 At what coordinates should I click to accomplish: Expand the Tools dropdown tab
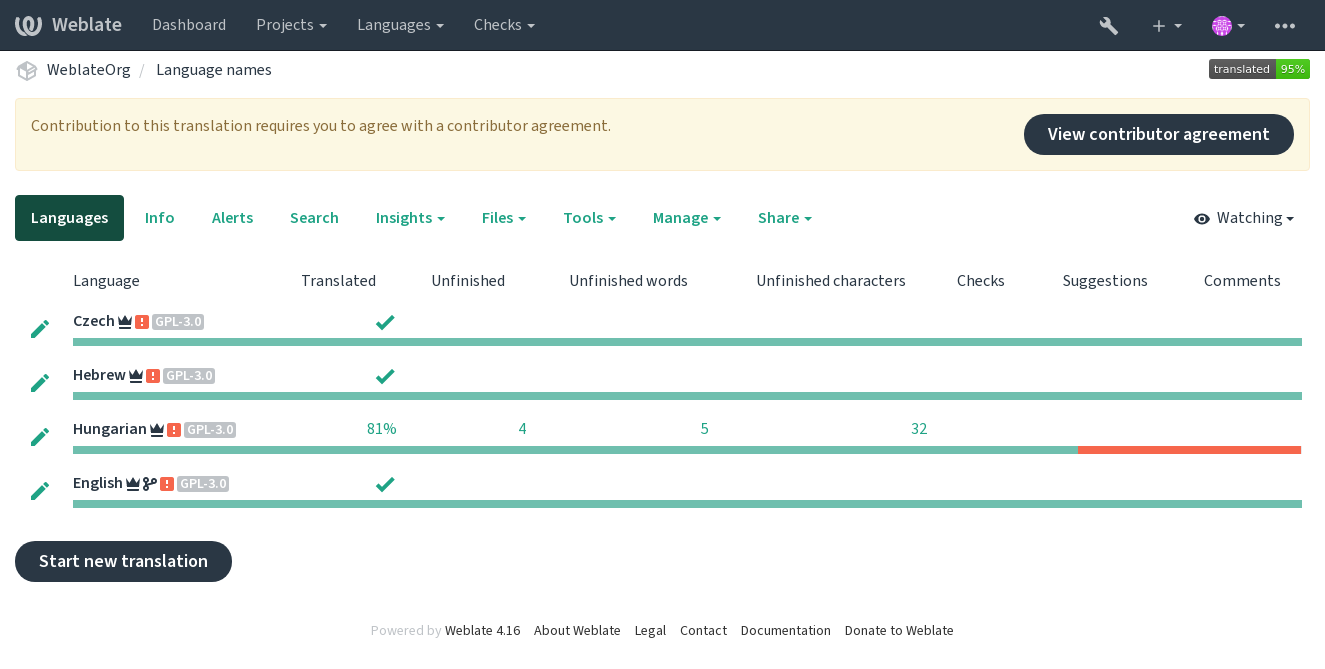589,218
